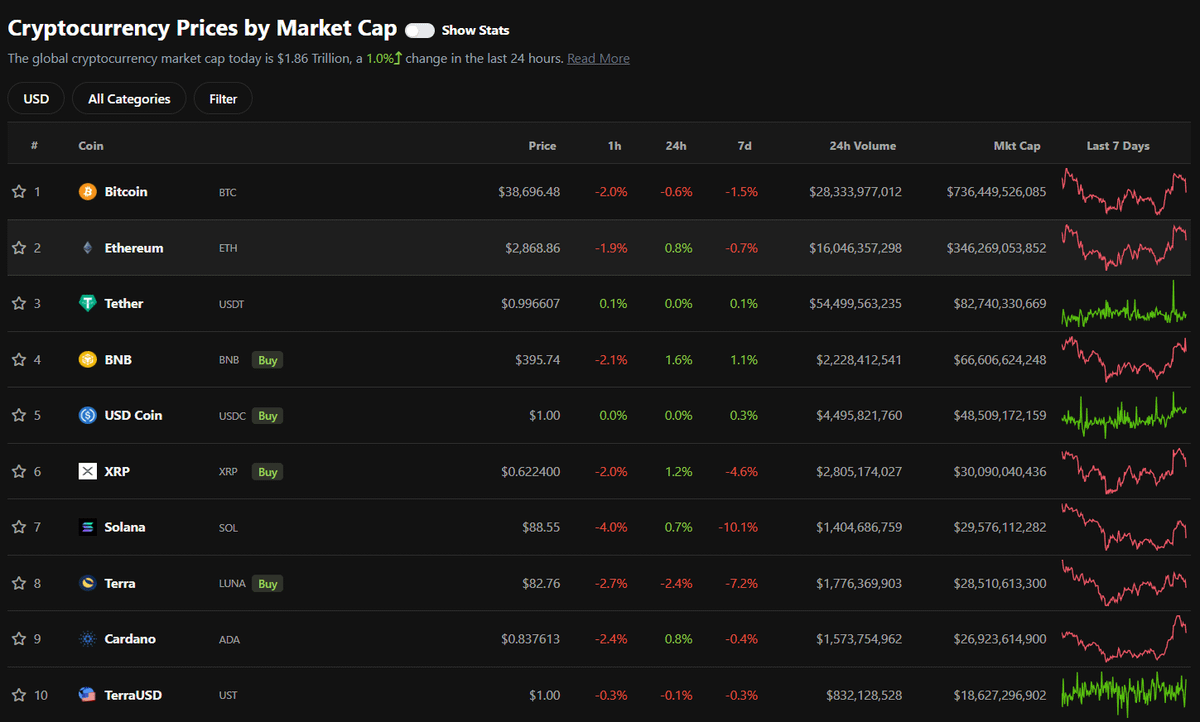Viewport: 1200px width, 722px height.
Task: Favorite Terra with the star icon
Action: 18,583
